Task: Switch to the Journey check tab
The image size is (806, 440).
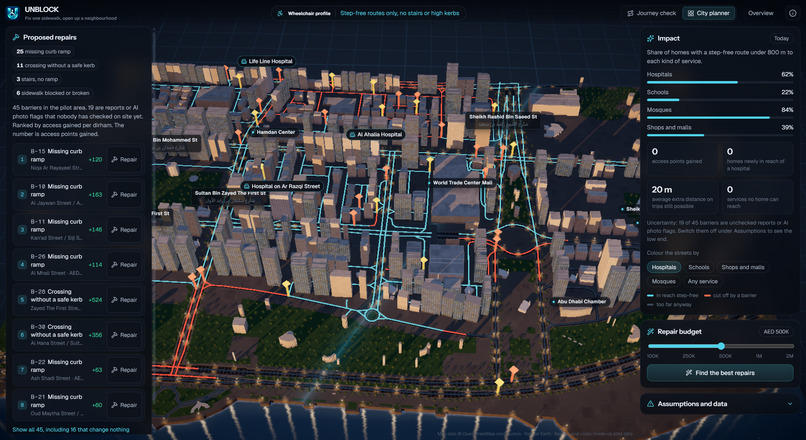Action: coord(651,13)
